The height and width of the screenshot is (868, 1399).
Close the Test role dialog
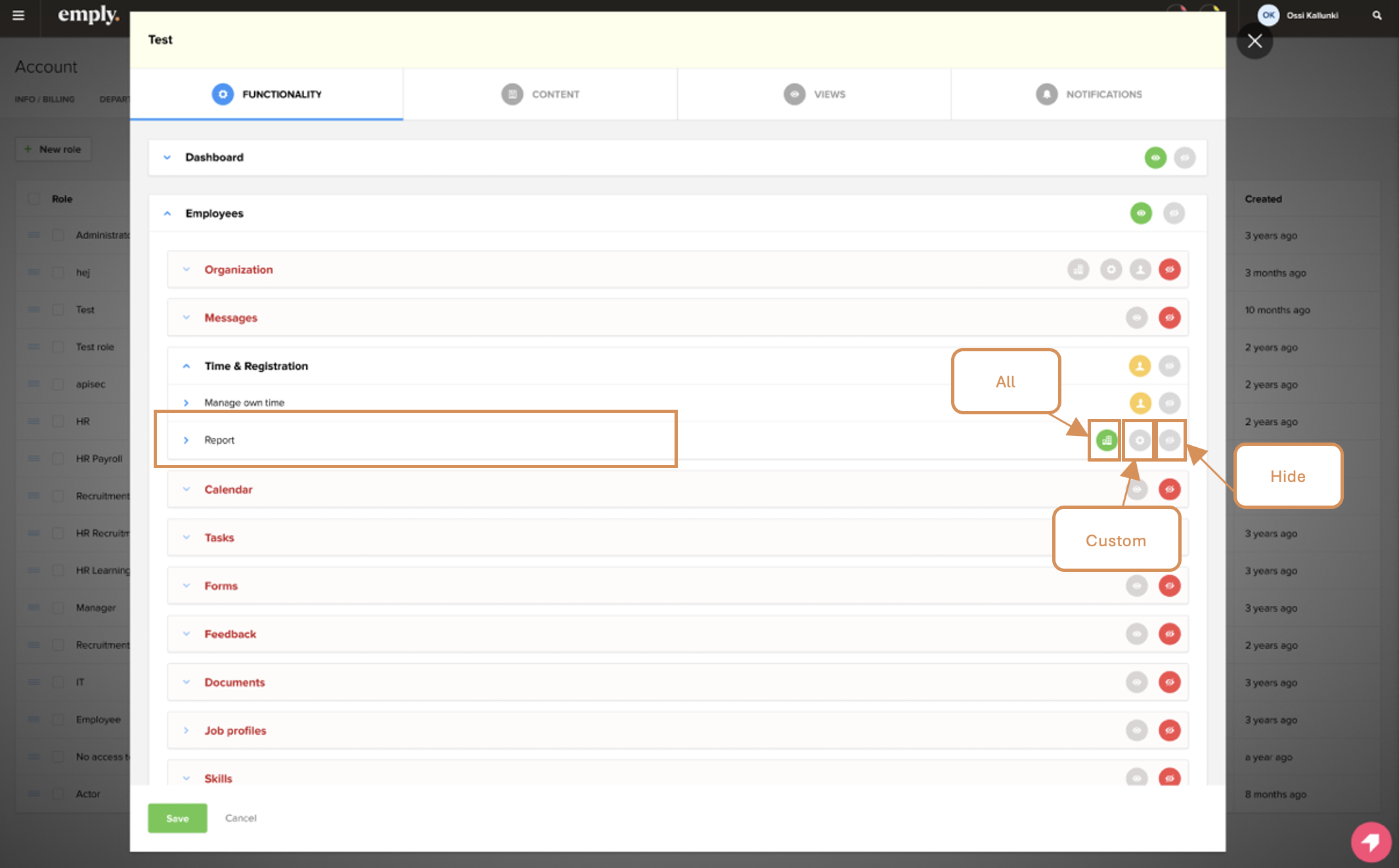pos(1255,41)
